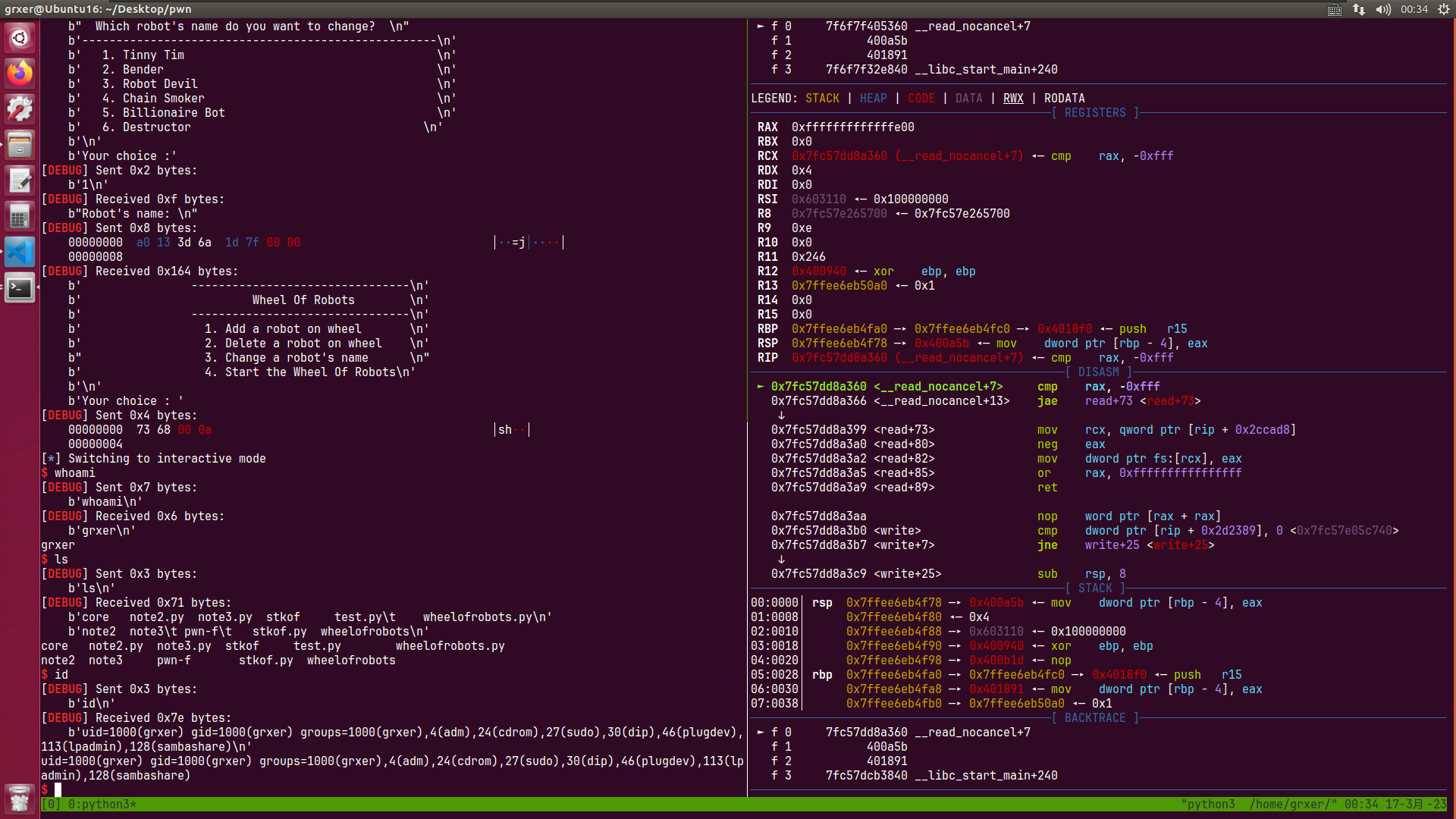Click the REGISTERS section header
Viewport: 1456px width, 819px height.
pyautogui.click(x=1095, y=112)
